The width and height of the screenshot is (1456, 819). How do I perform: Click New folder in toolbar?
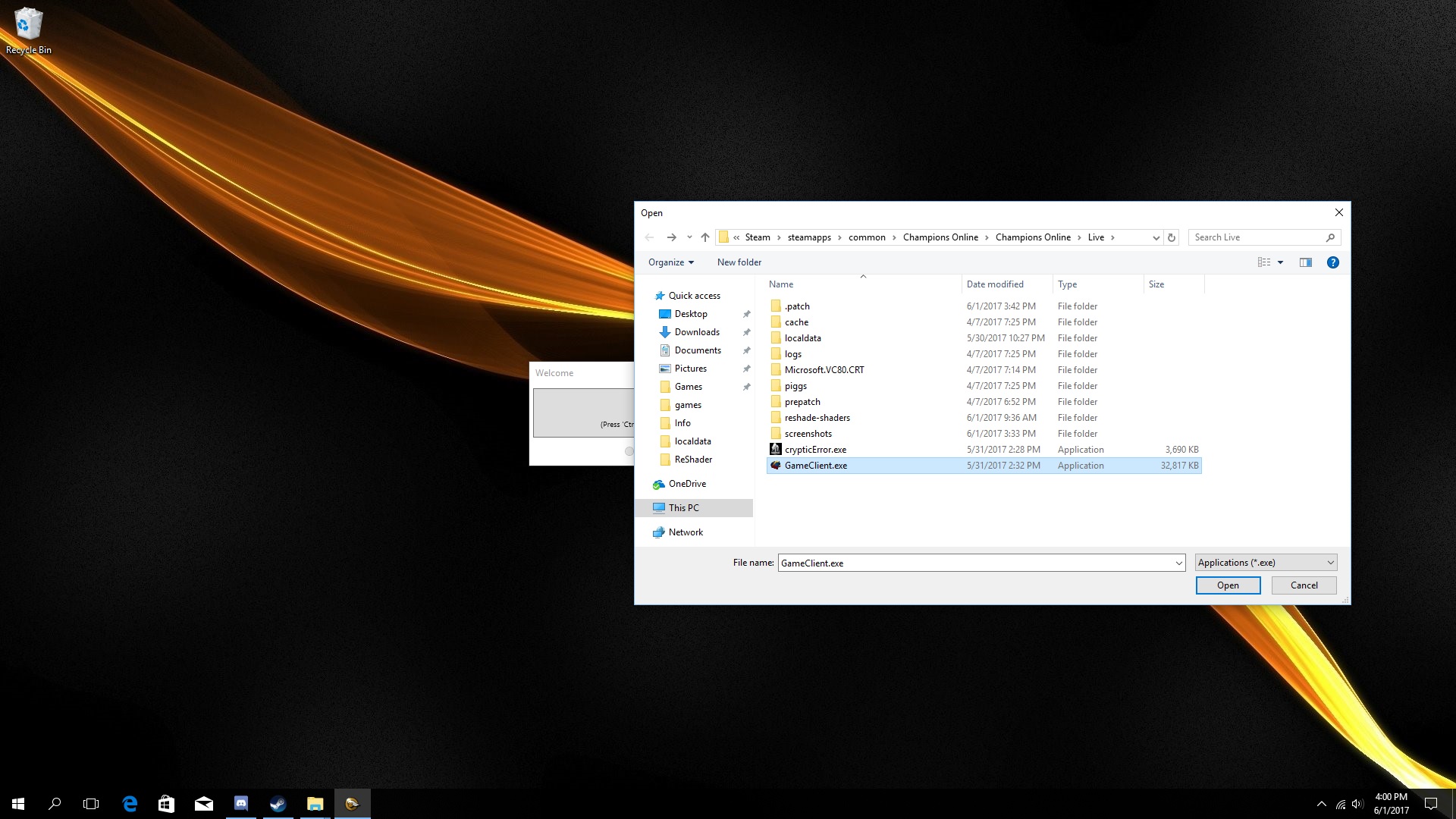[739, 262]
